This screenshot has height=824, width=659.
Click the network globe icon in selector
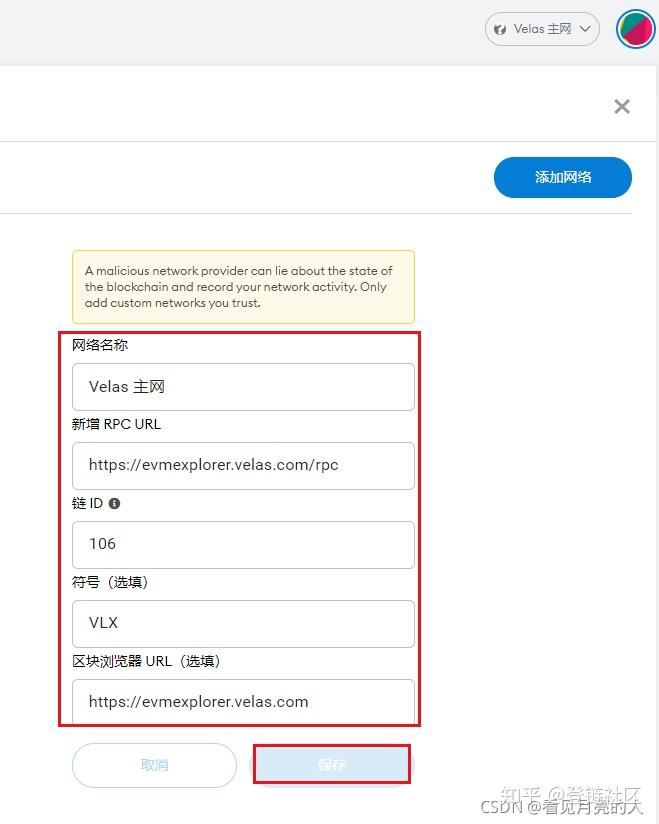(x=500, y=29)
